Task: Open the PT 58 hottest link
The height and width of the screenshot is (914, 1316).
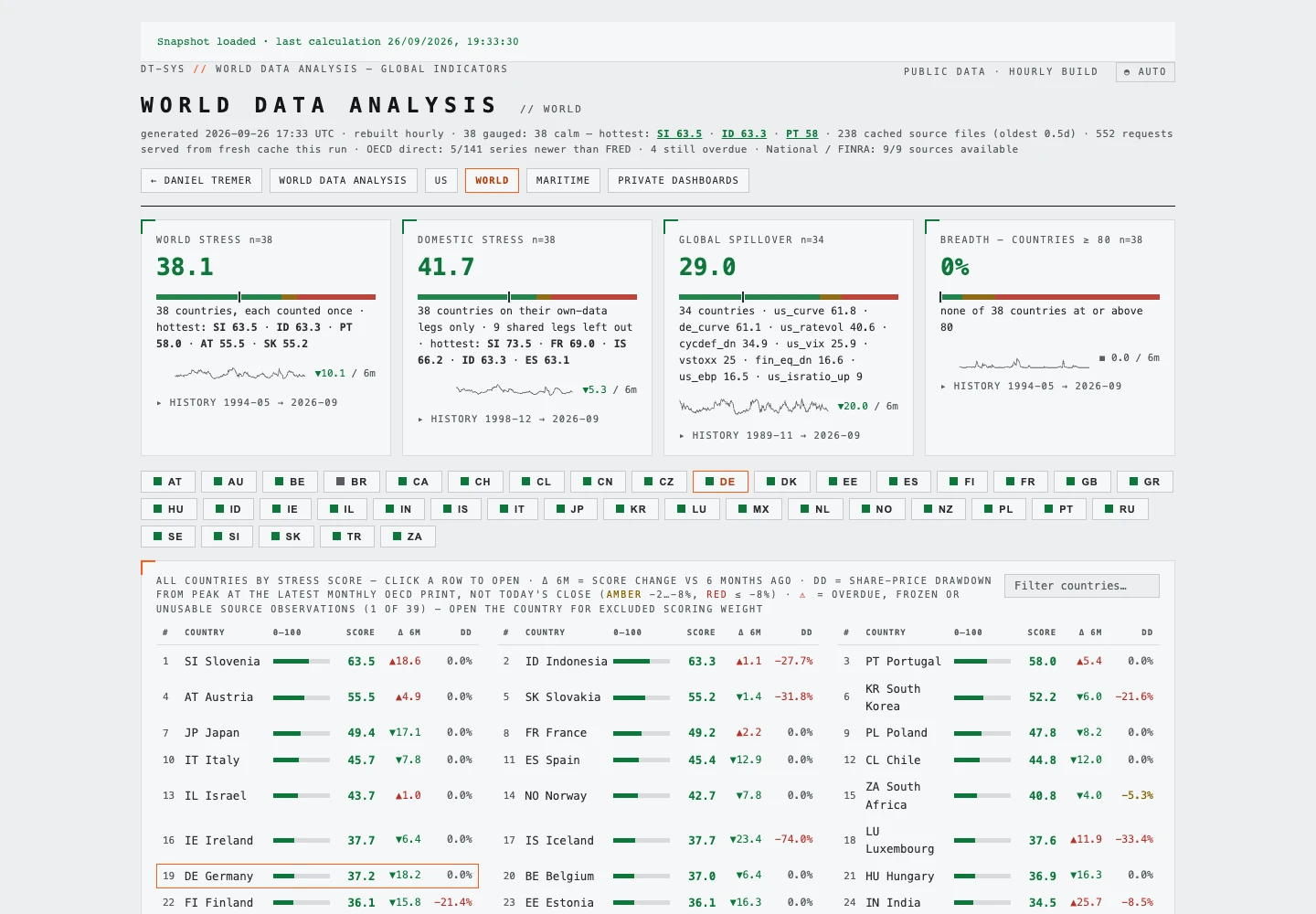Action: [x=801, y=133]
